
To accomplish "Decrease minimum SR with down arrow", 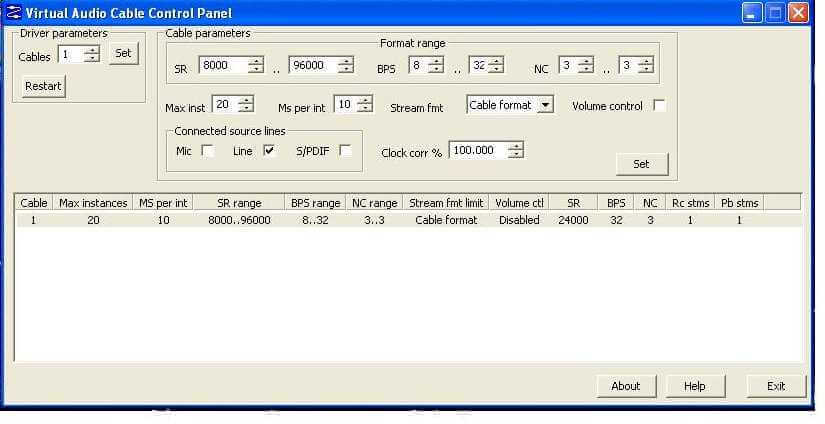I will coord(256,69).
